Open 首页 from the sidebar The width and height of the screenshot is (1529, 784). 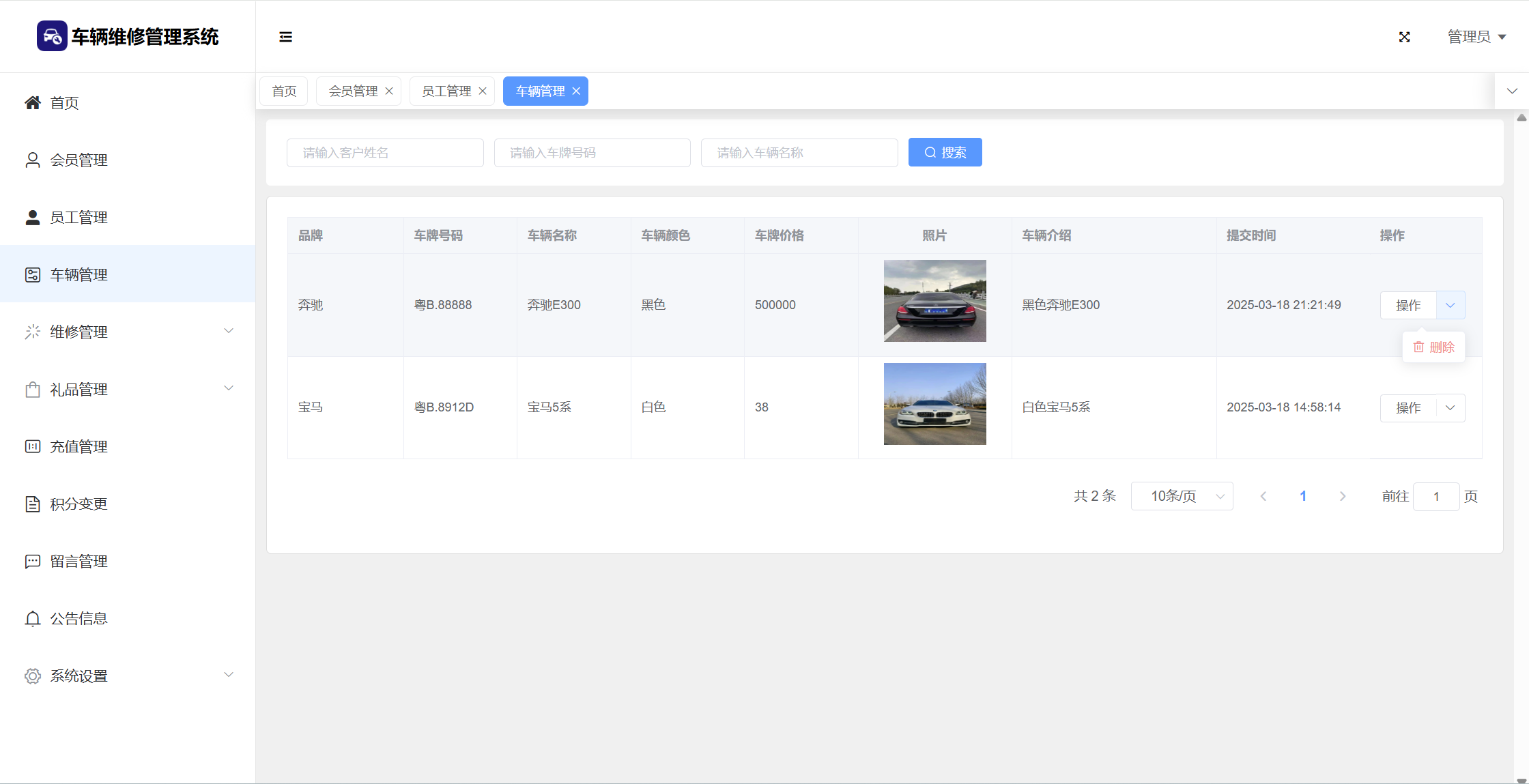[x=64, y=103]
